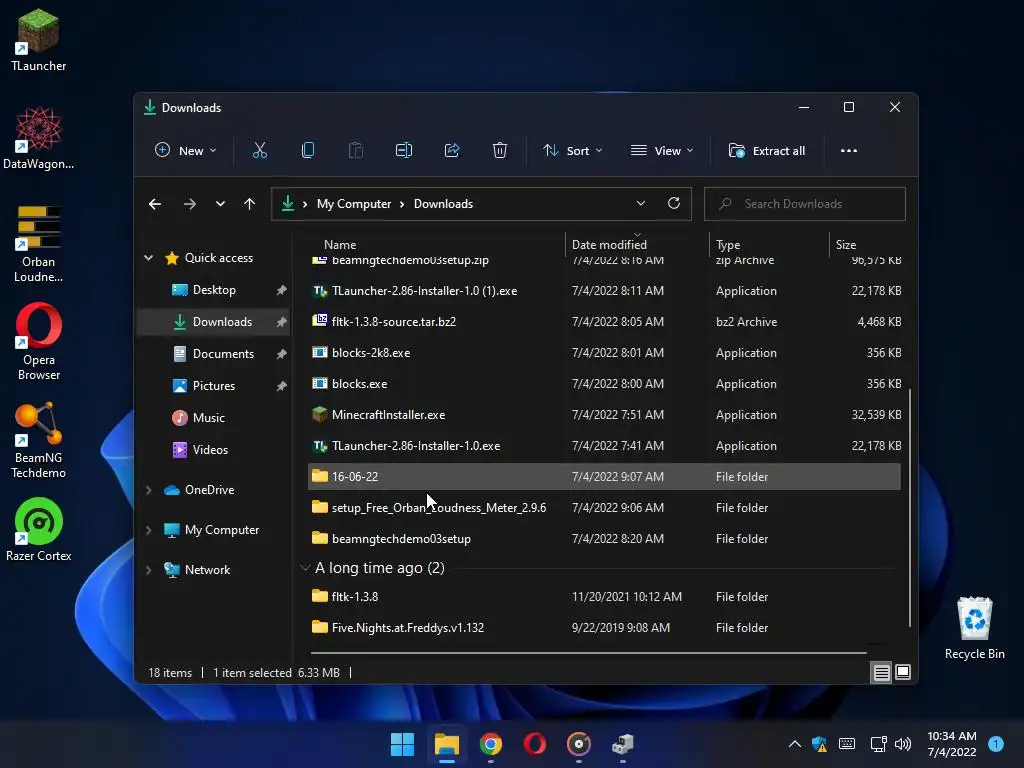The width and height of the screenshot is (1024, 768).
Task: Go back with the left arrow
Action: pos(155,204)
